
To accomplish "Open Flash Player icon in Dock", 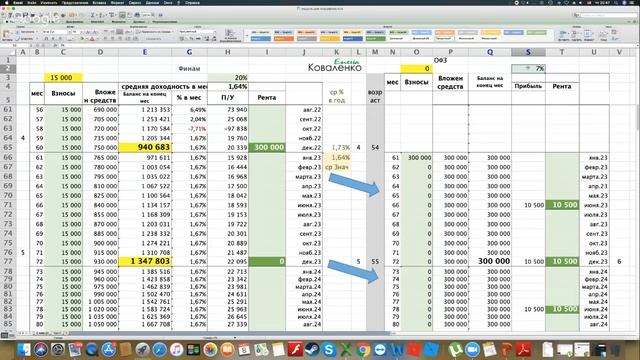I will click(295, 350).
